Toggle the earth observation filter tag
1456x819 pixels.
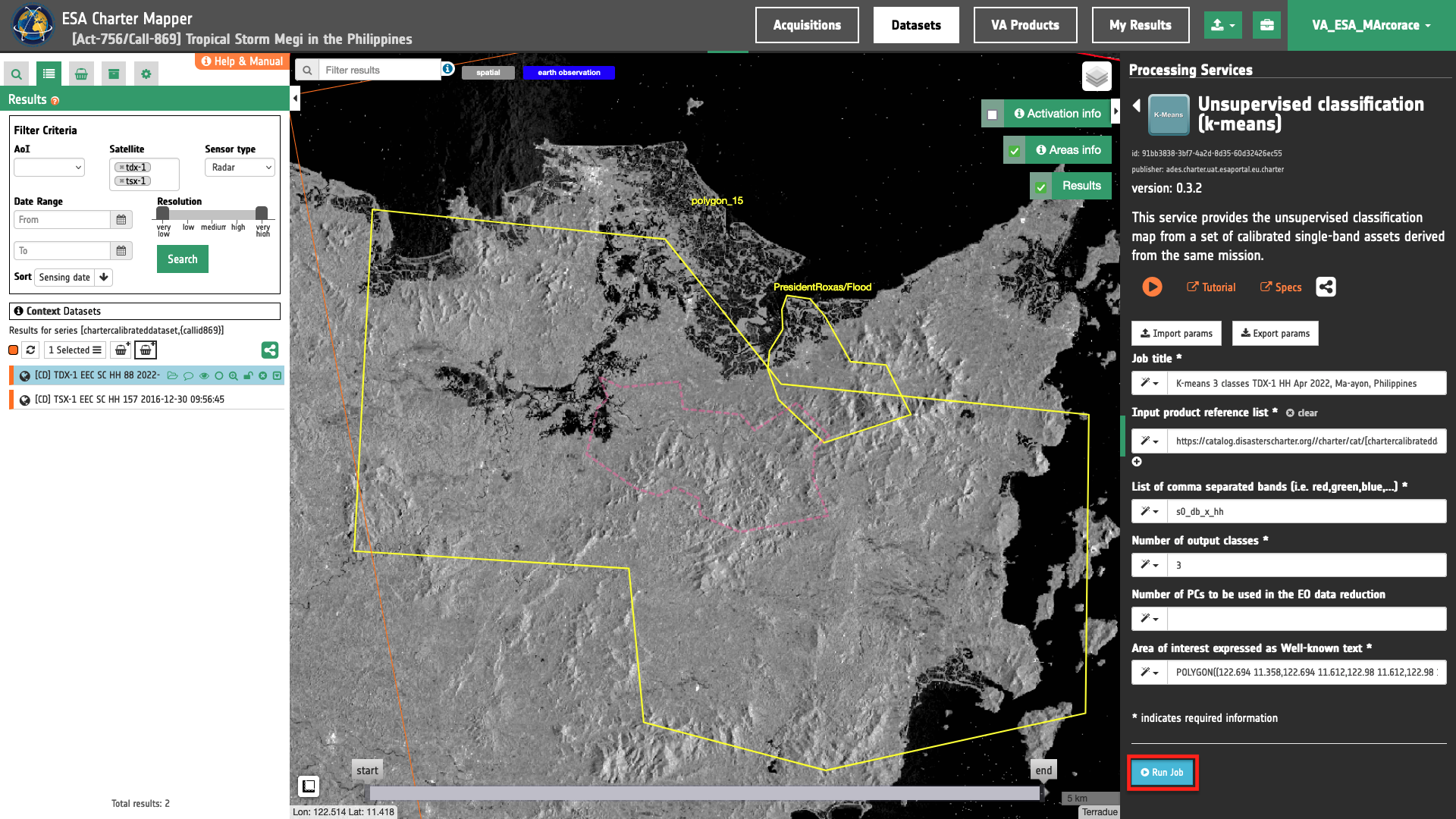[569, 73]
